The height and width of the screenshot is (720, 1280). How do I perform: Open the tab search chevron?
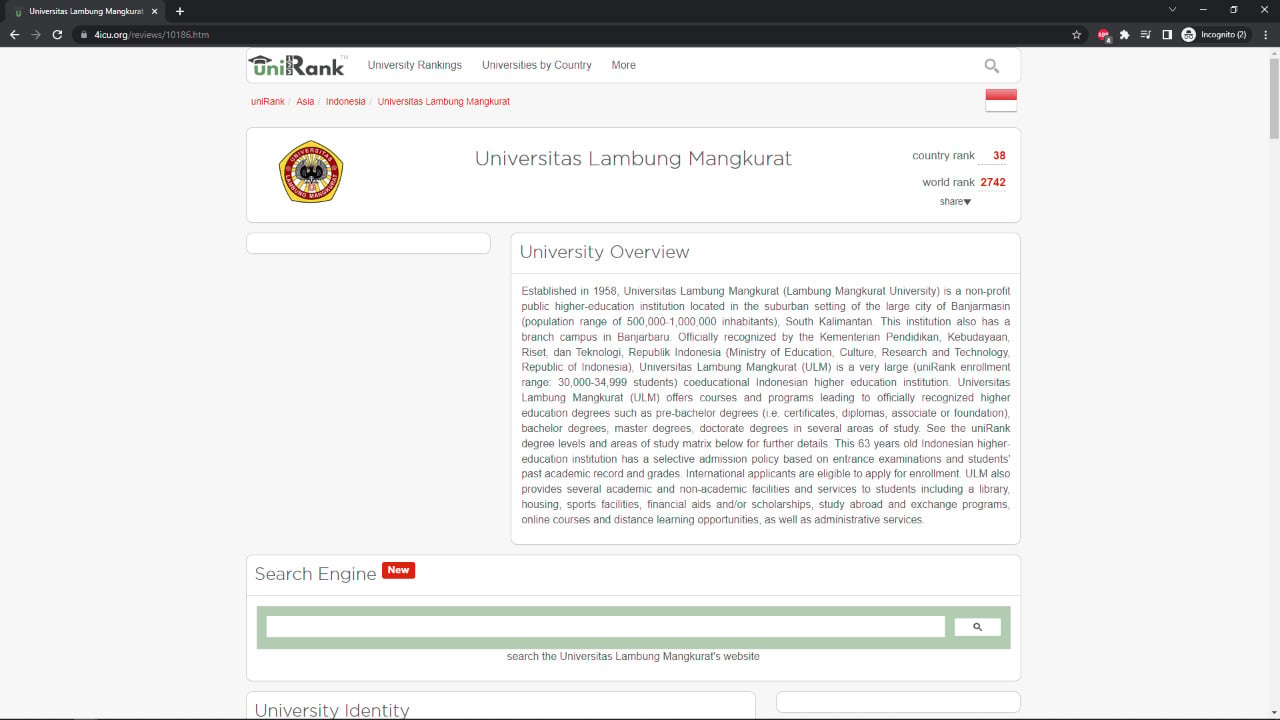(x=1172, y=10)
